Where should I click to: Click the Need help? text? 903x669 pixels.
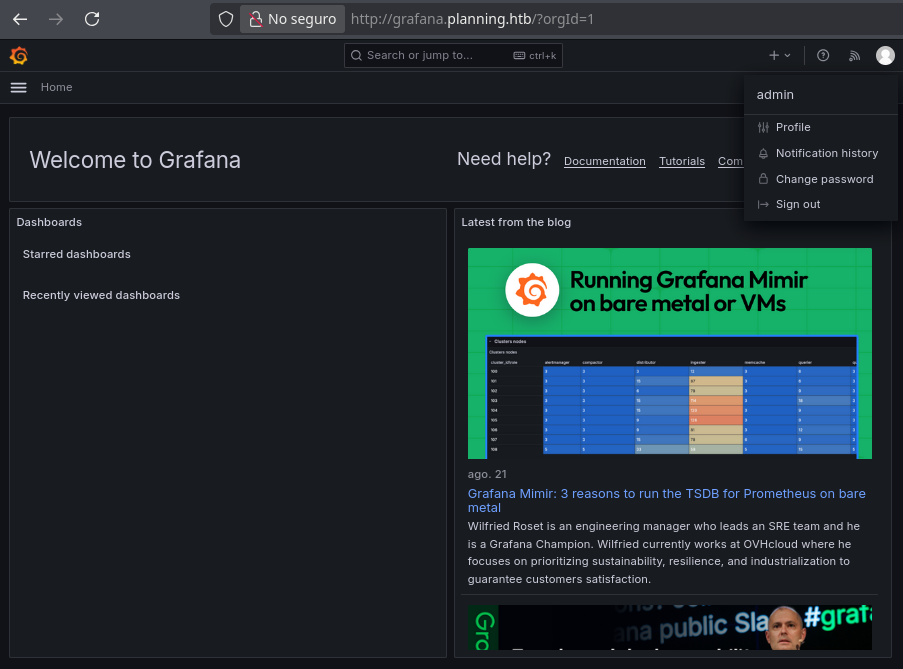point(504,159)
